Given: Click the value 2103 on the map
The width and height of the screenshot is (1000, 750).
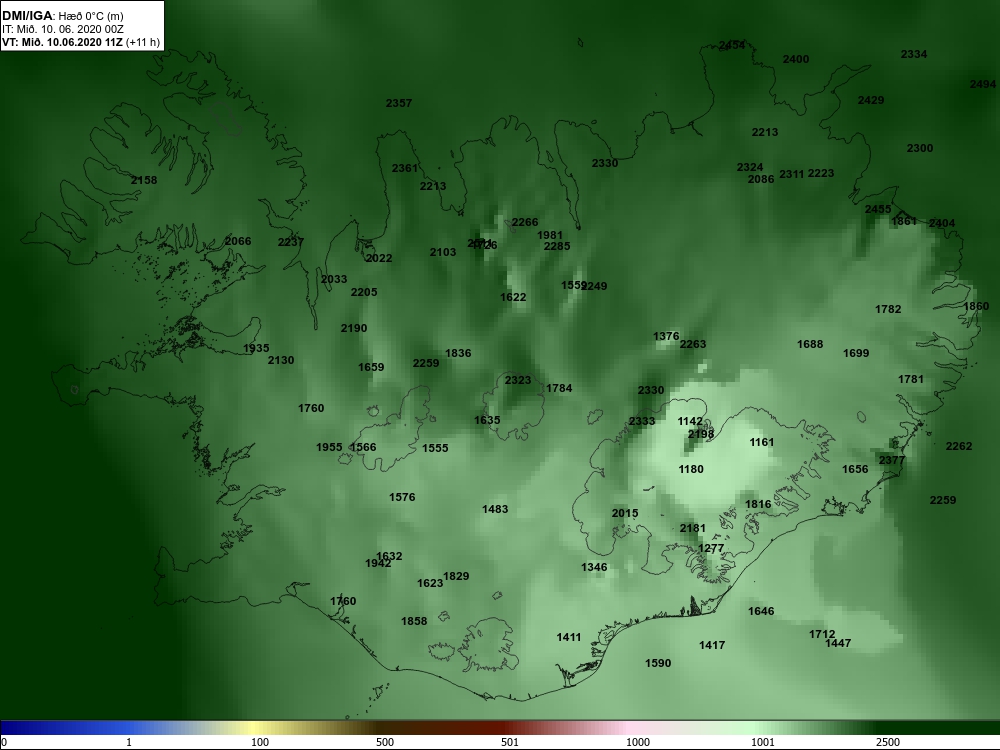Looking at the screenshot, I should (443, 252).
